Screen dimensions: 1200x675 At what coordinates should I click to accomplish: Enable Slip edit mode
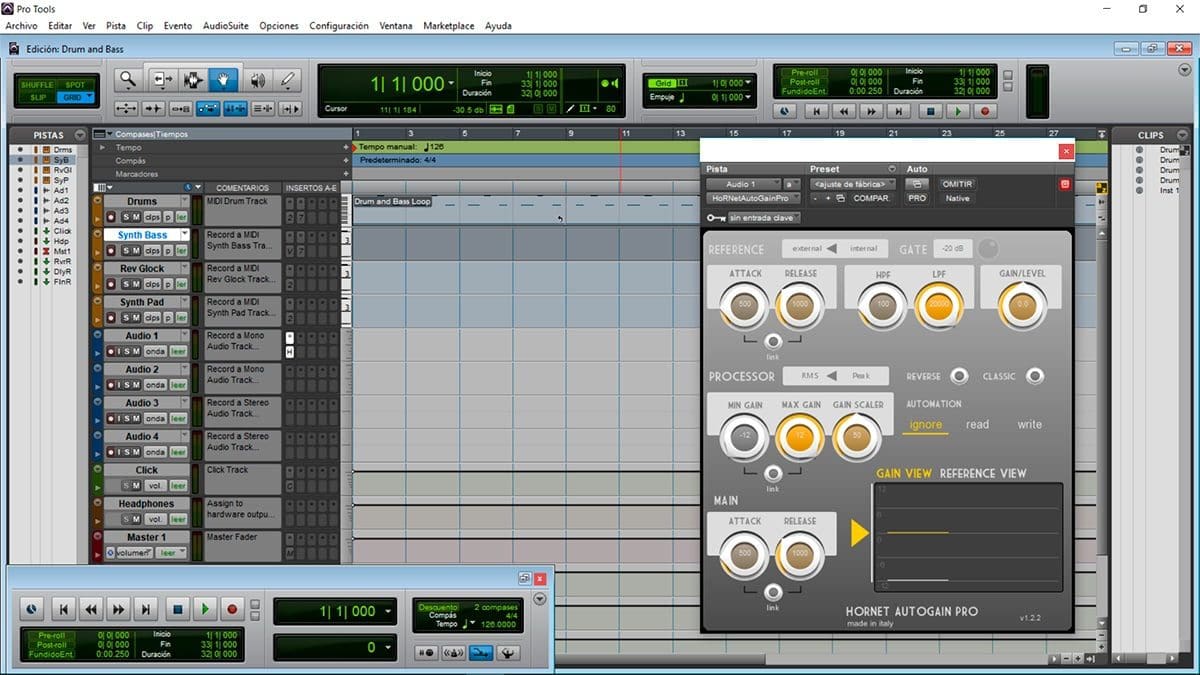37,97
